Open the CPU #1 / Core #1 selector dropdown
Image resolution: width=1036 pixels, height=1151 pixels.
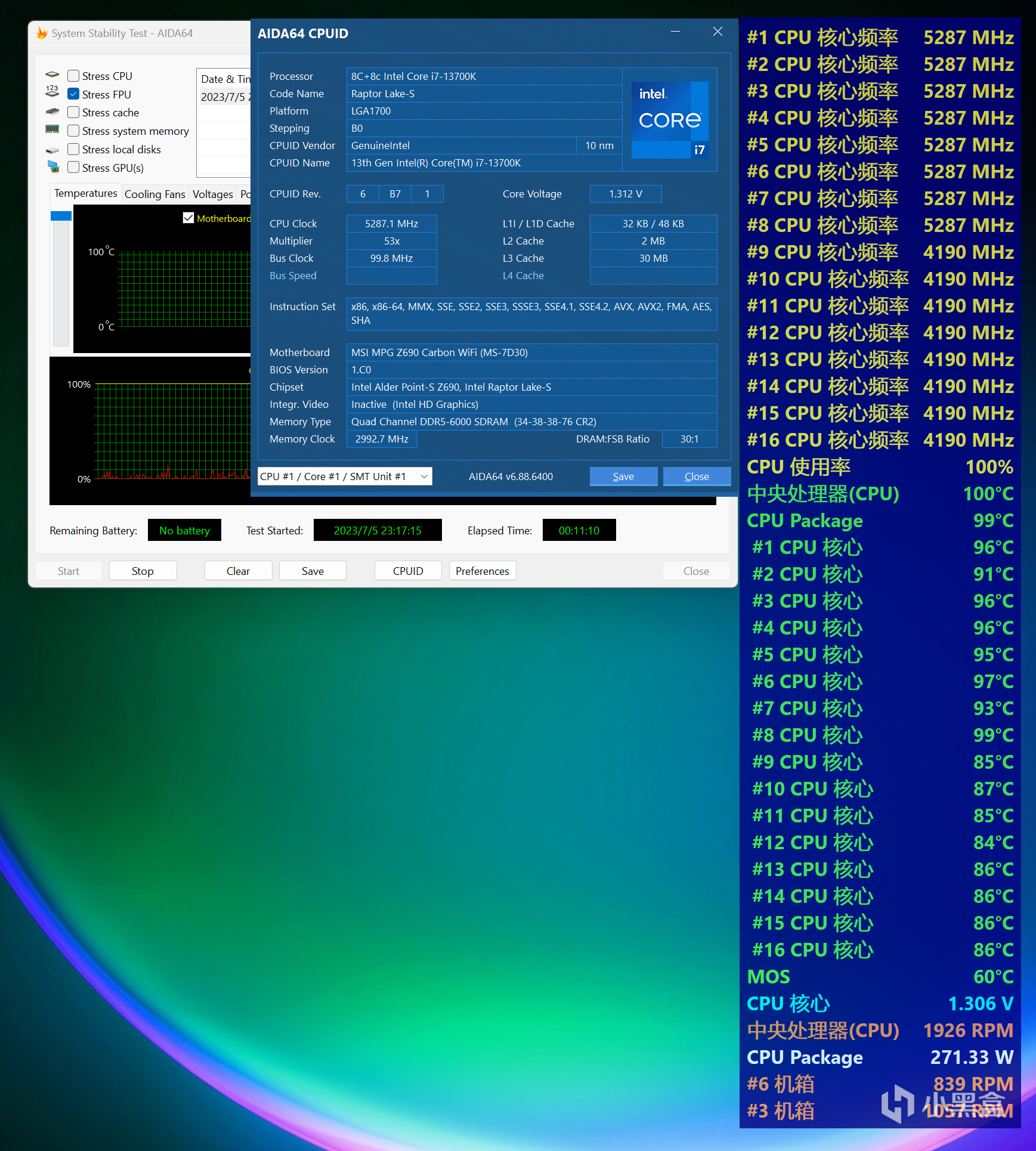coord(345,477)
